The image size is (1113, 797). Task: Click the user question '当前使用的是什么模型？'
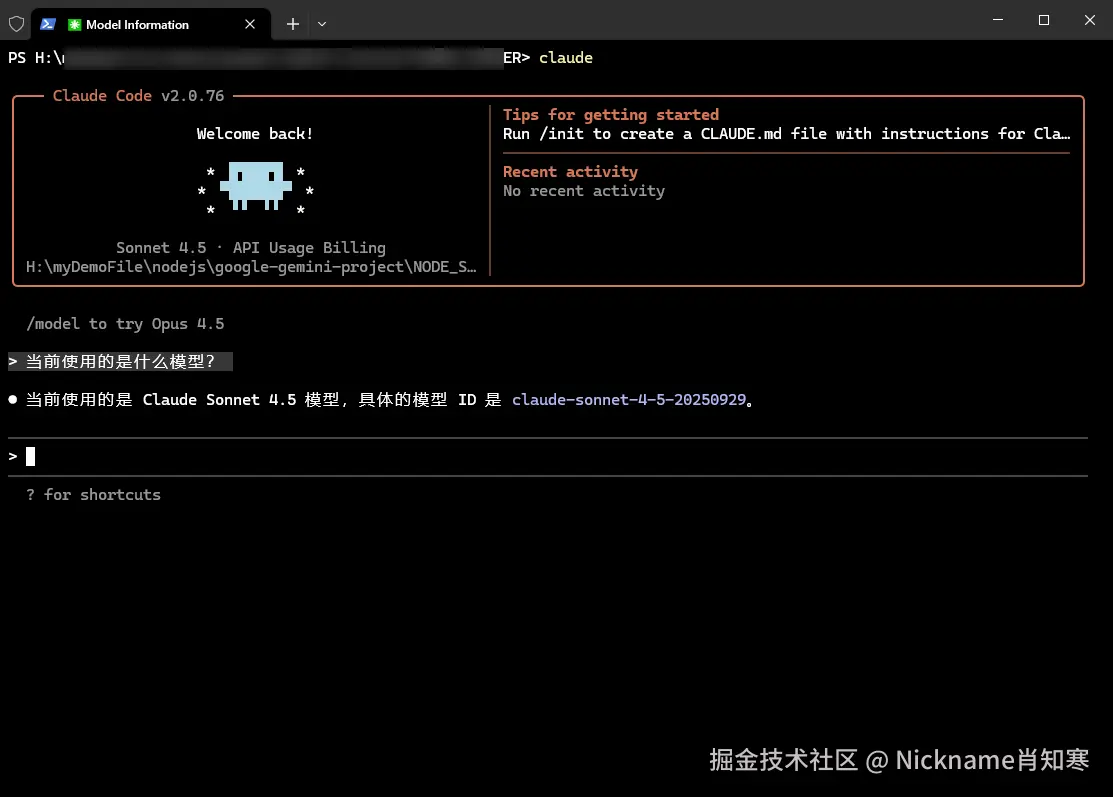click(120, 361)
